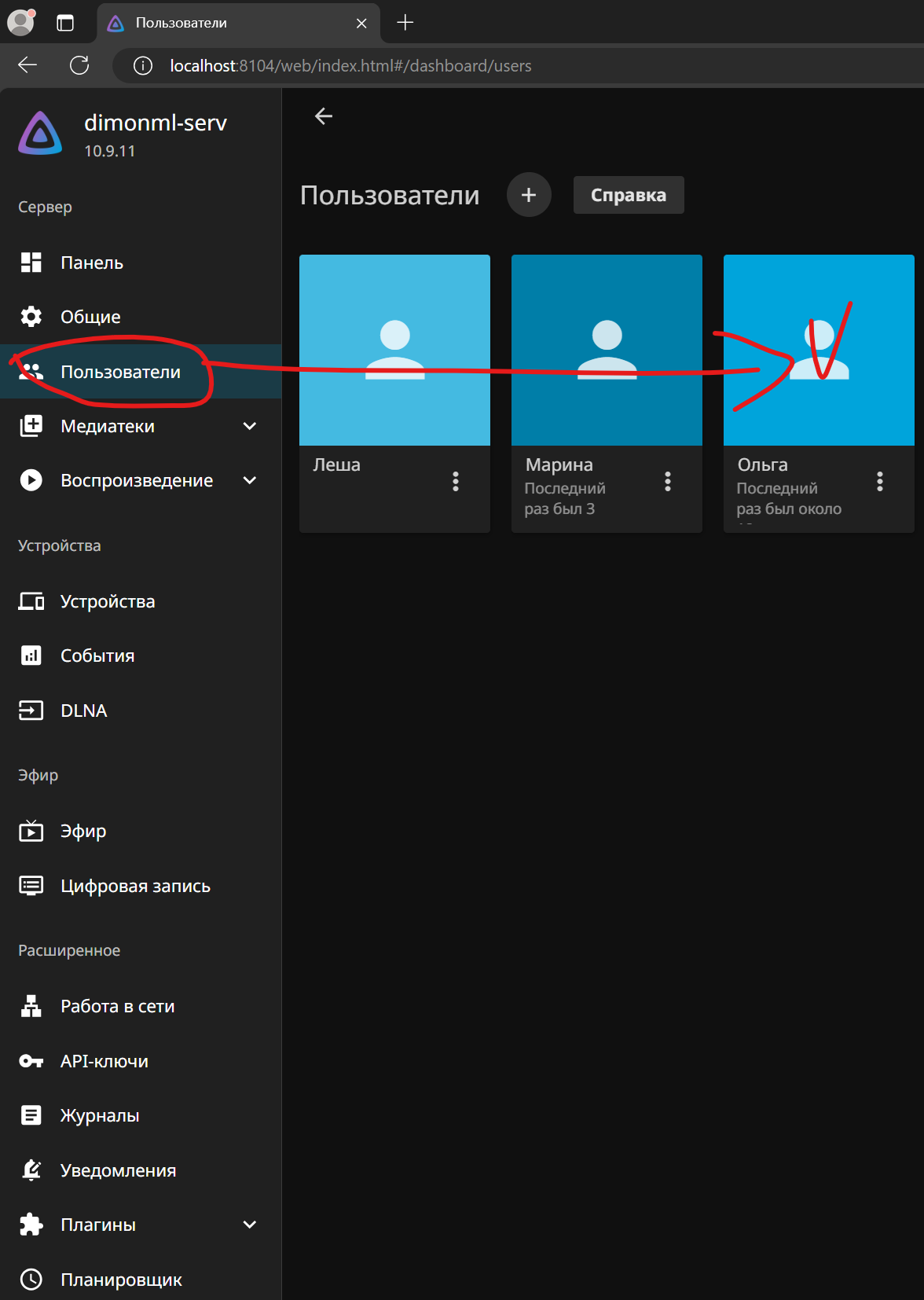Open the three-dot menu for user Леша
Image resolution: width=924 pixels, height=1300 pixels.
(456, 481)
